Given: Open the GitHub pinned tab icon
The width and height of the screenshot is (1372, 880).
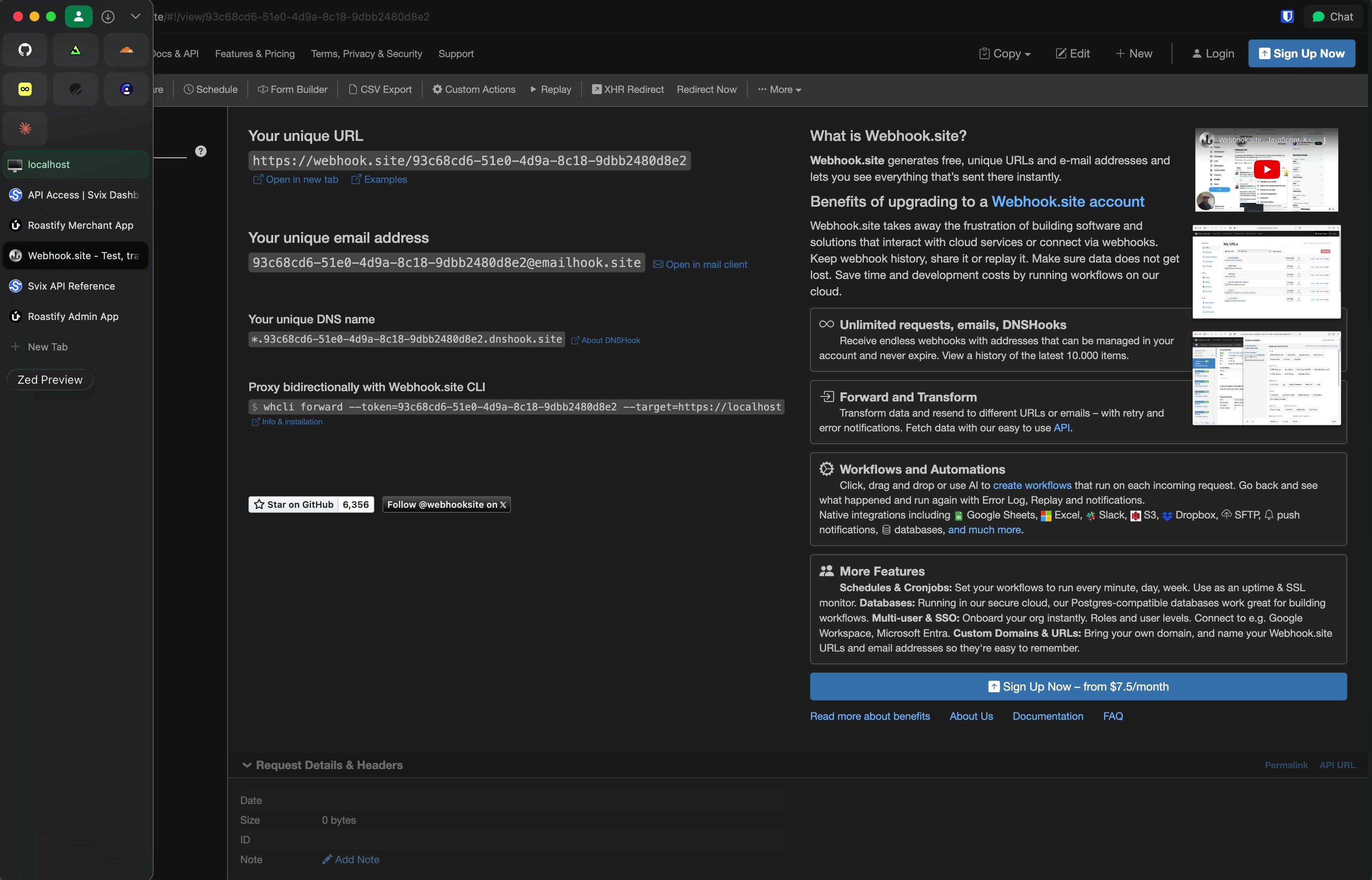Looking at the screenshot, I should tap(25, 50).
